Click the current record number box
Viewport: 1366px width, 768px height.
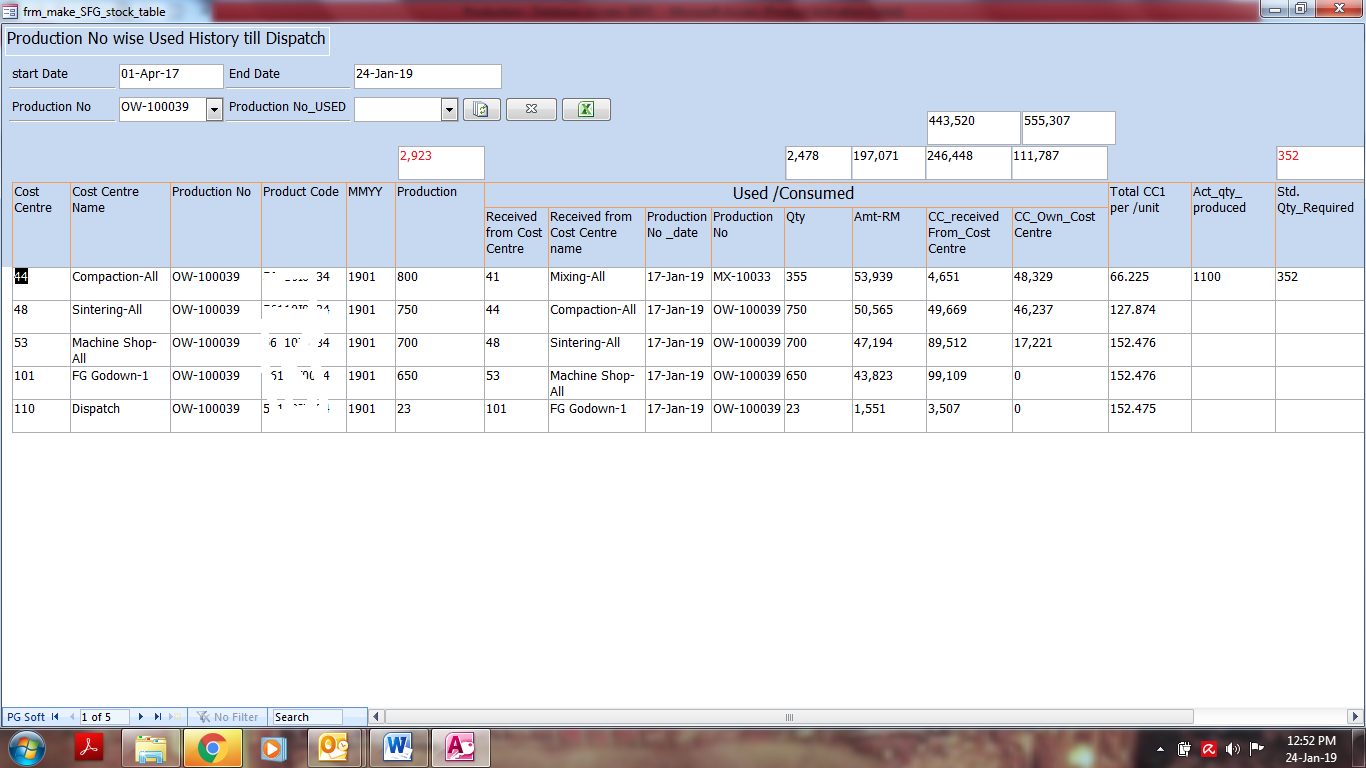[103, 717]
